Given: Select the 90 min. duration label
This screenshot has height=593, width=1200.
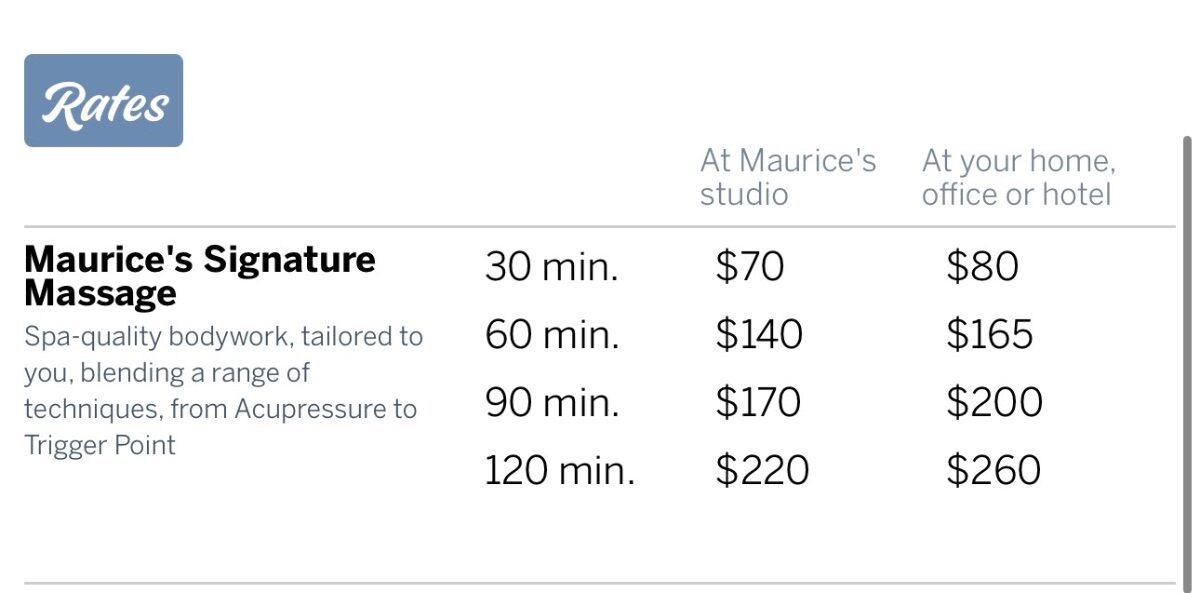Looking at the screenshot, I should (551, 403).
